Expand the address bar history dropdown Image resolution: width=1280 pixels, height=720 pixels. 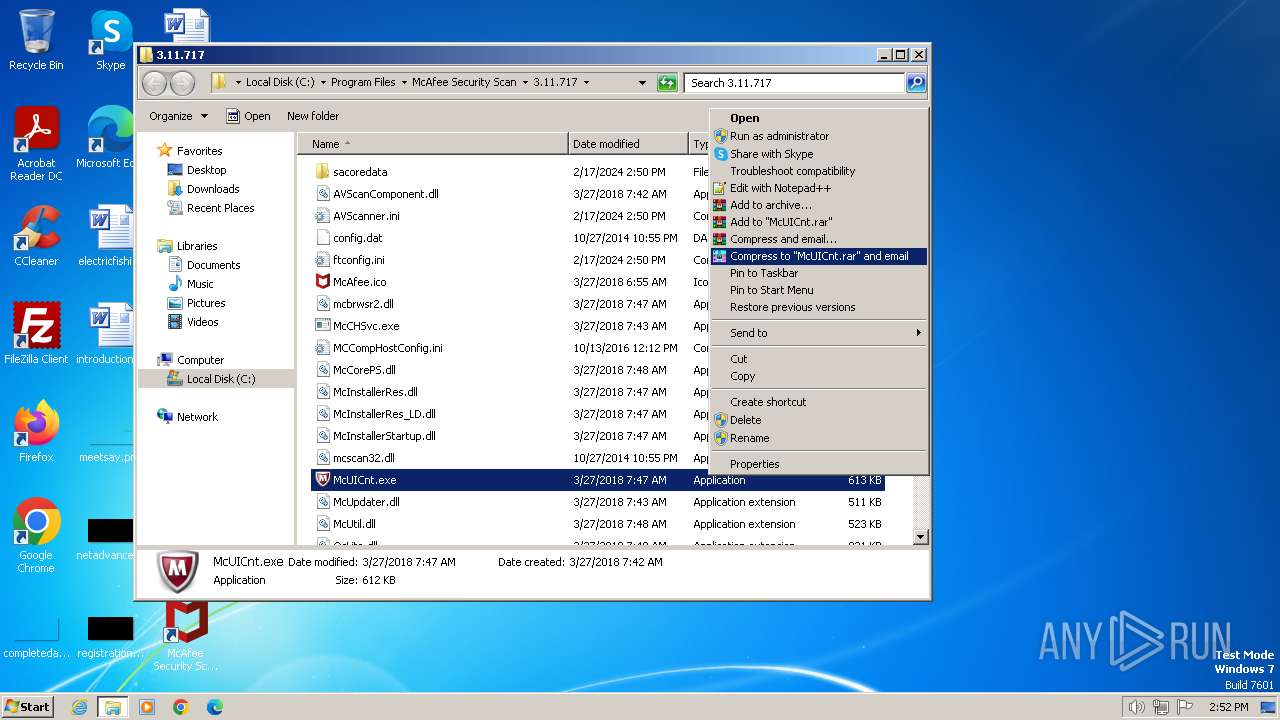coord(640,83)
